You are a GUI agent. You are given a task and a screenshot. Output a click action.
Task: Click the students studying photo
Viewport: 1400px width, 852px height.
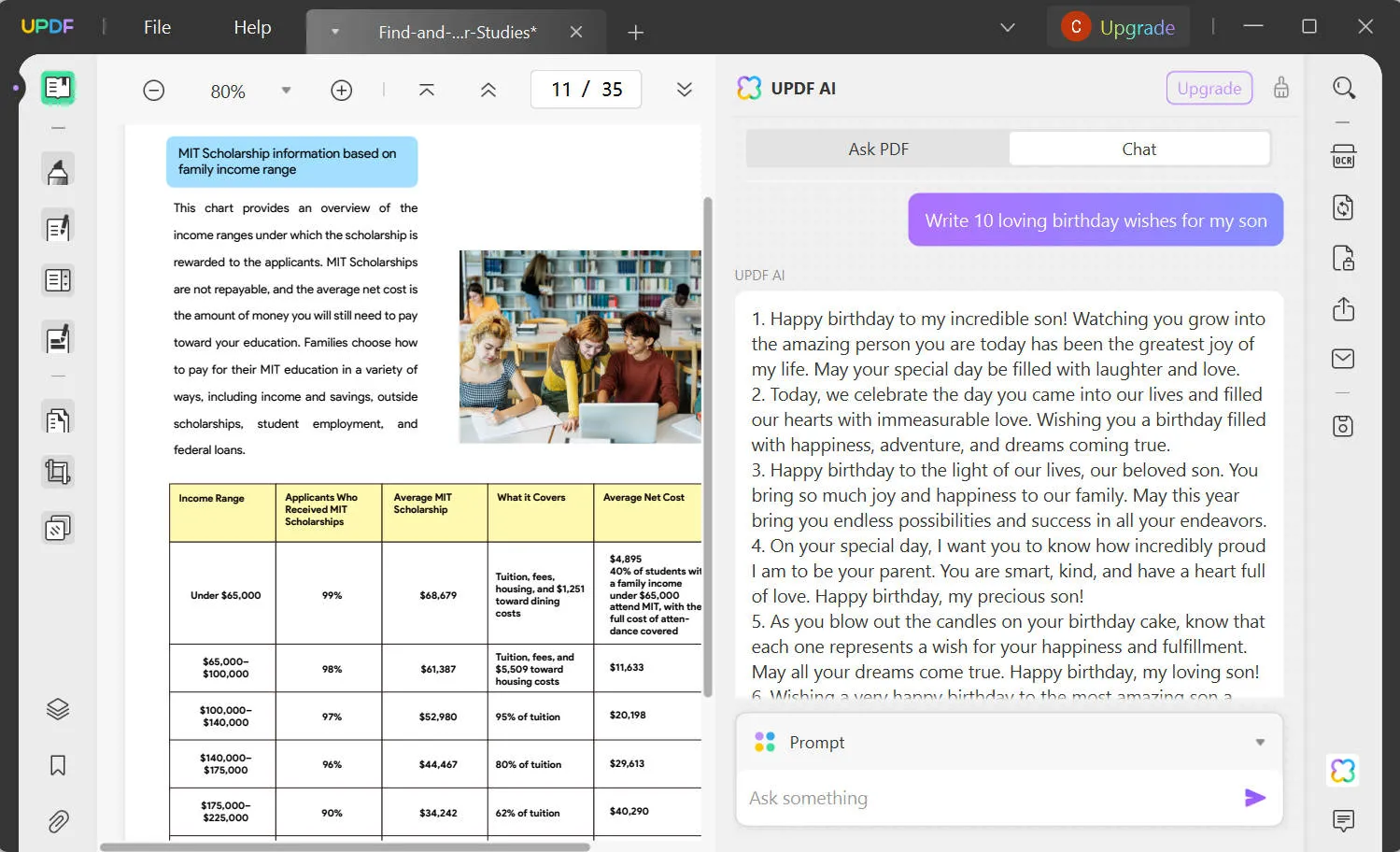(580, 347)
